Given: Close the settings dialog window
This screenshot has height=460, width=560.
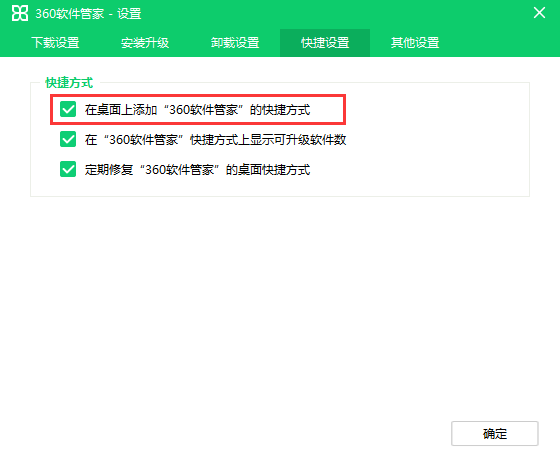Looking at the screenshot, I should tap(539, 13).
